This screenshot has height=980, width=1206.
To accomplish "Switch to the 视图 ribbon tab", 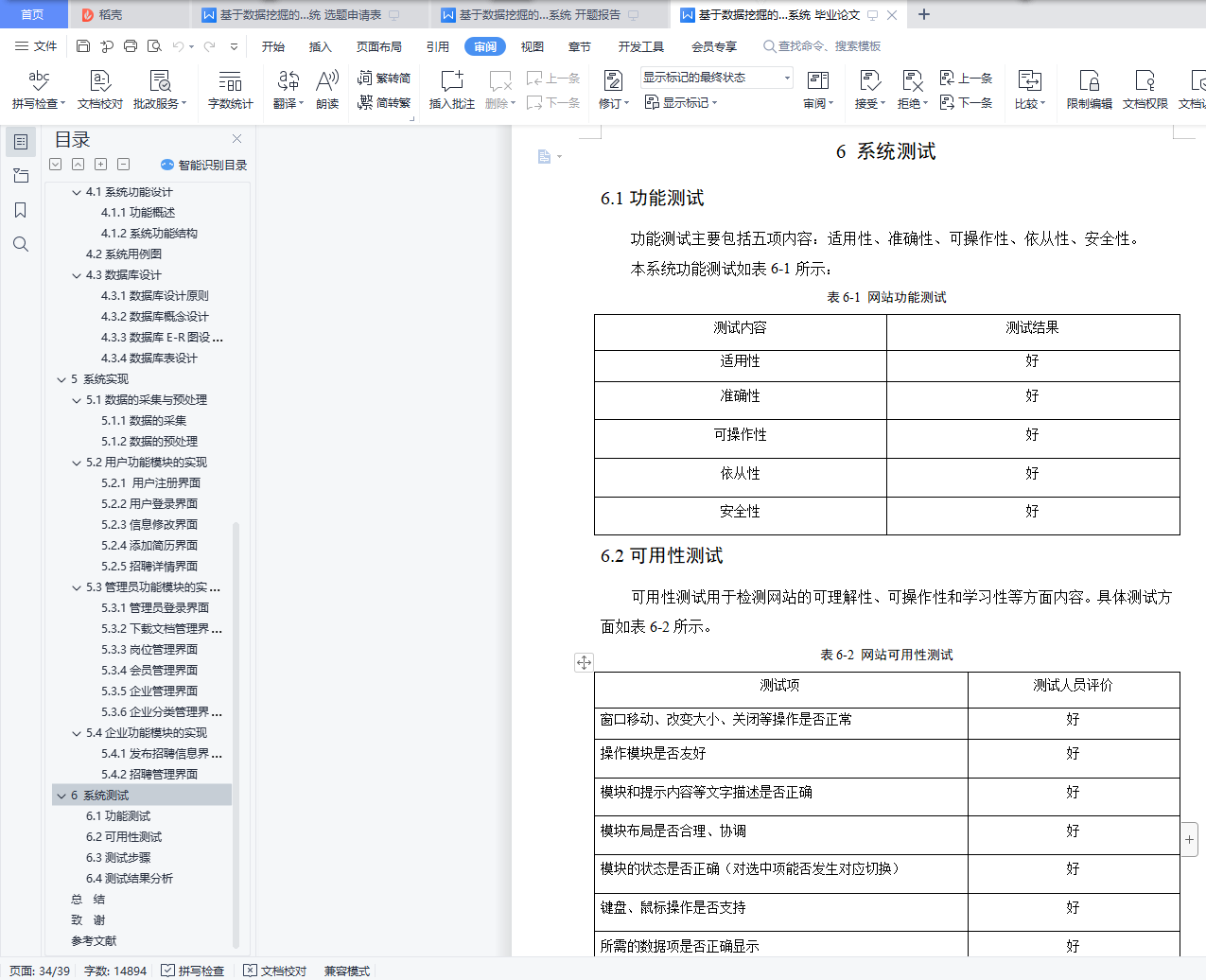I will 533,46.
